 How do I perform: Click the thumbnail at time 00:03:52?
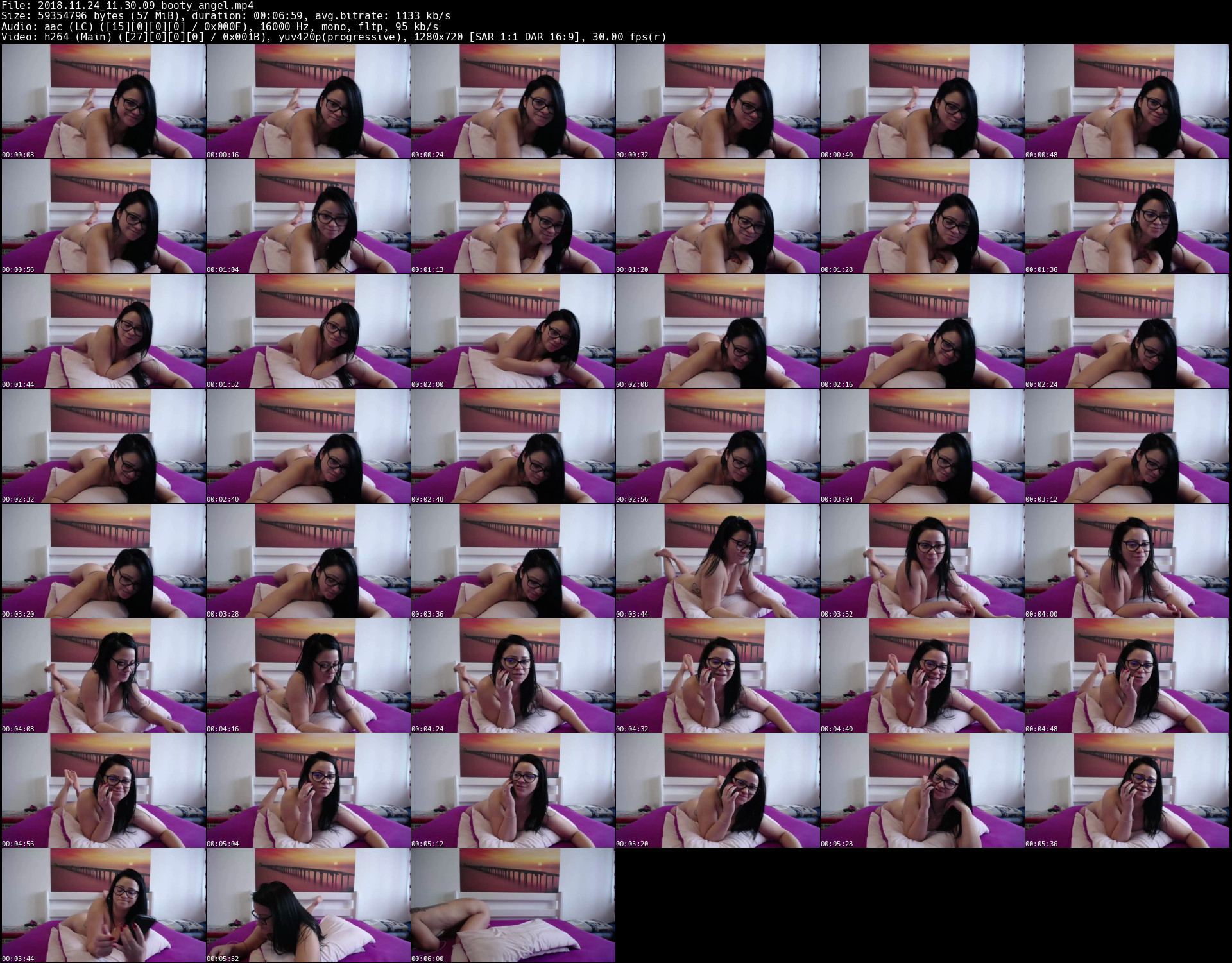[x=922, y=561]
